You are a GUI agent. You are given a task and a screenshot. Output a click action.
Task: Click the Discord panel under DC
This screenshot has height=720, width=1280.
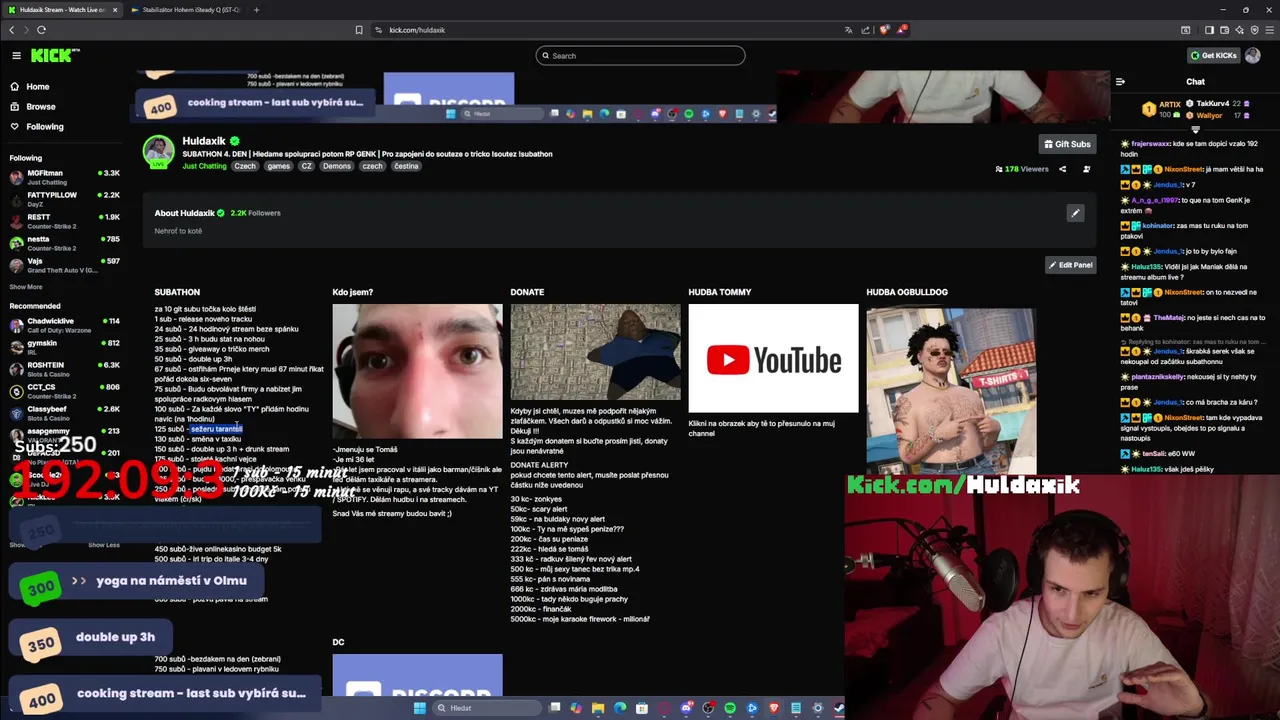417,675
